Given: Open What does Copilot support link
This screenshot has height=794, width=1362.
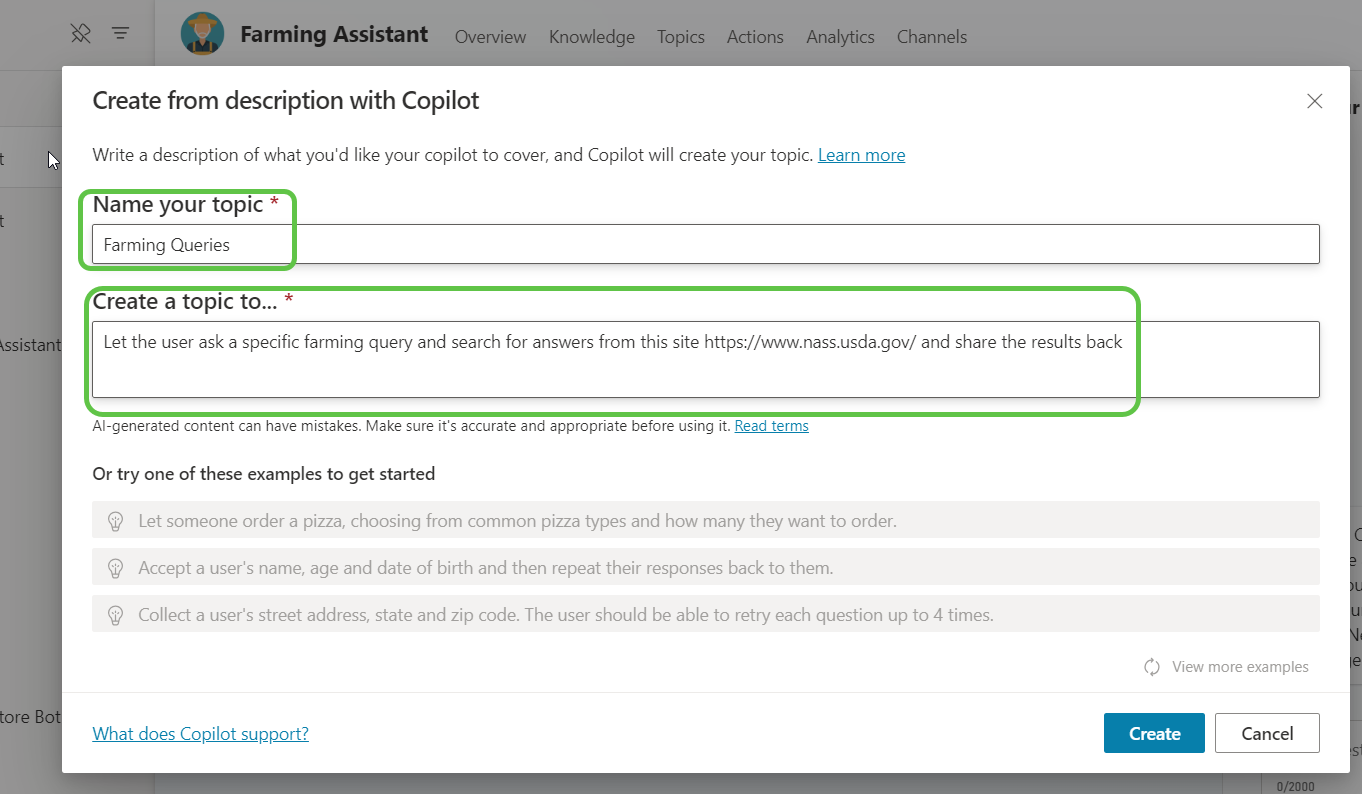Looking at the screenshot, I should [200, 734].
